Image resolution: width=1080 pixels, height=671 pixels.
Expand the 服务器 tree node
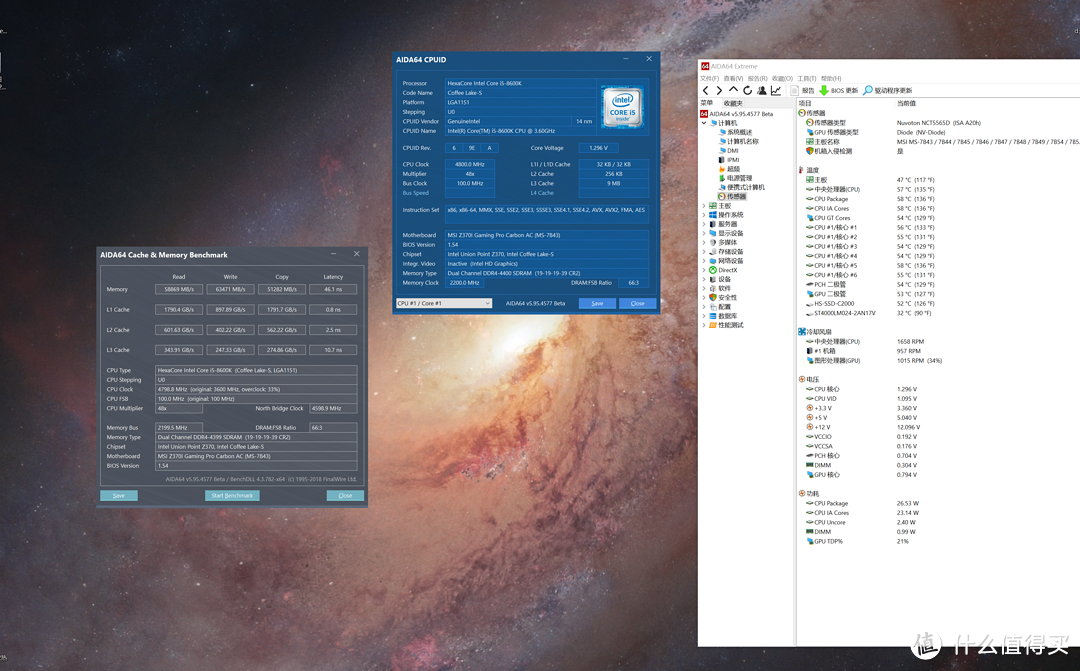click(x=704, y=224)
